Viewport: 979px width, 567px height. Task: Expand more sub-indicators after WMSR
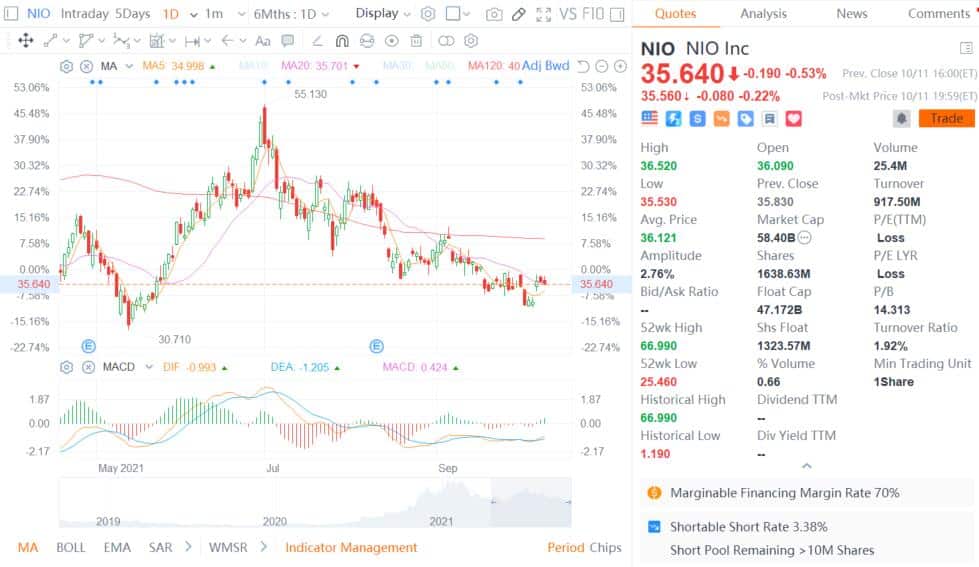tap(263, 547)
